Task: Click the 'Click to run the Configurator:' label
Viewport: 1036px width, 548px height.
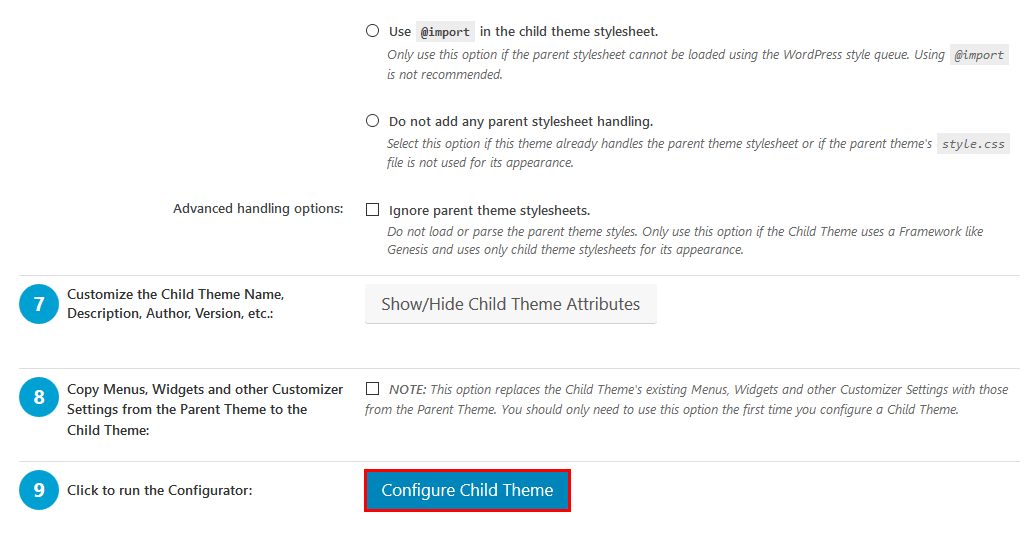Action: pyautogui.click(x=160, y=491)
